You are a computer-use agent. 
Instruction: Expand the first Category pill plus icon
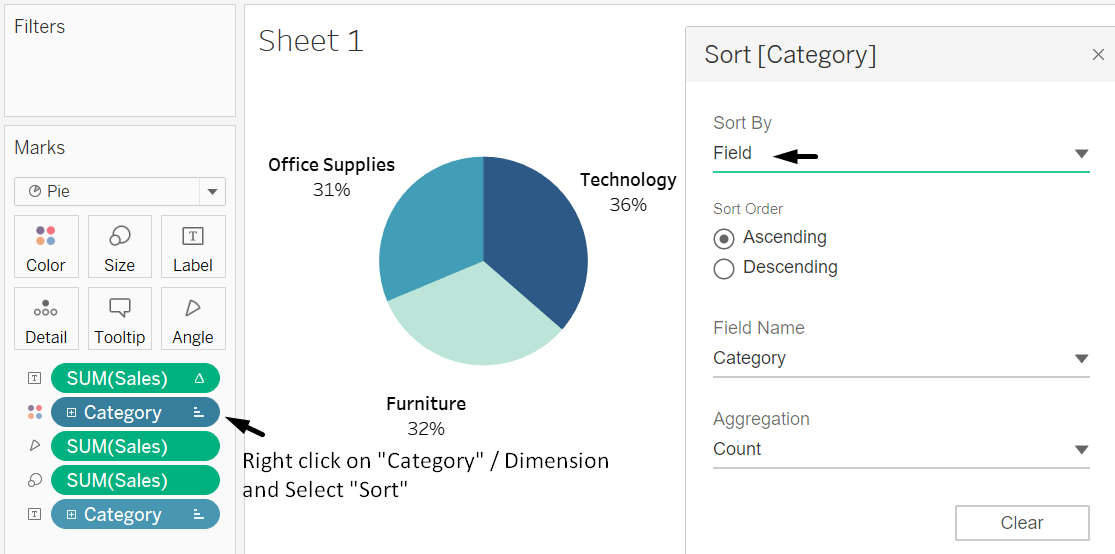pyautogui.click(x=72, y=412)
